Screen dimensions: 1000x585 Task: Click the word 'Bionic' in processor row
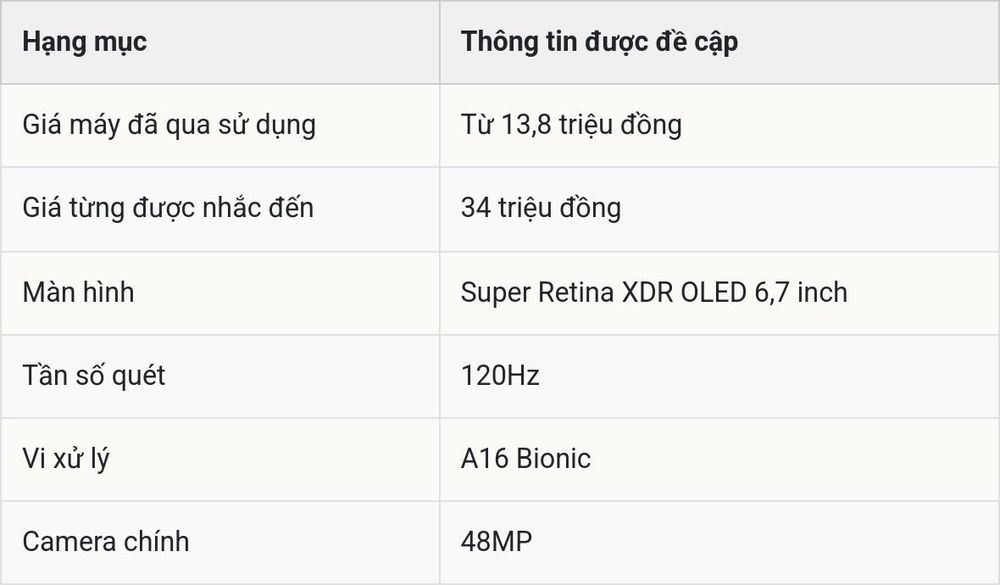[554, 459]
